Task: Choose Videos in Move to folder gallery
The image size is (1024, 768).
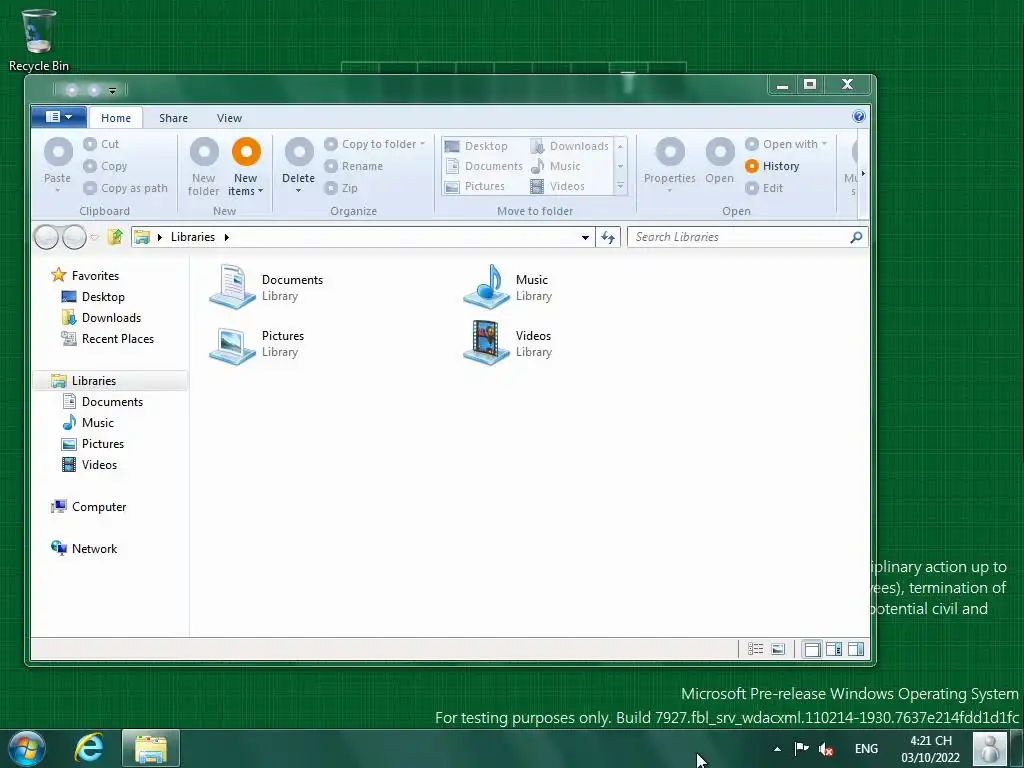Action: pyautogui.click(x=558, y=186)
